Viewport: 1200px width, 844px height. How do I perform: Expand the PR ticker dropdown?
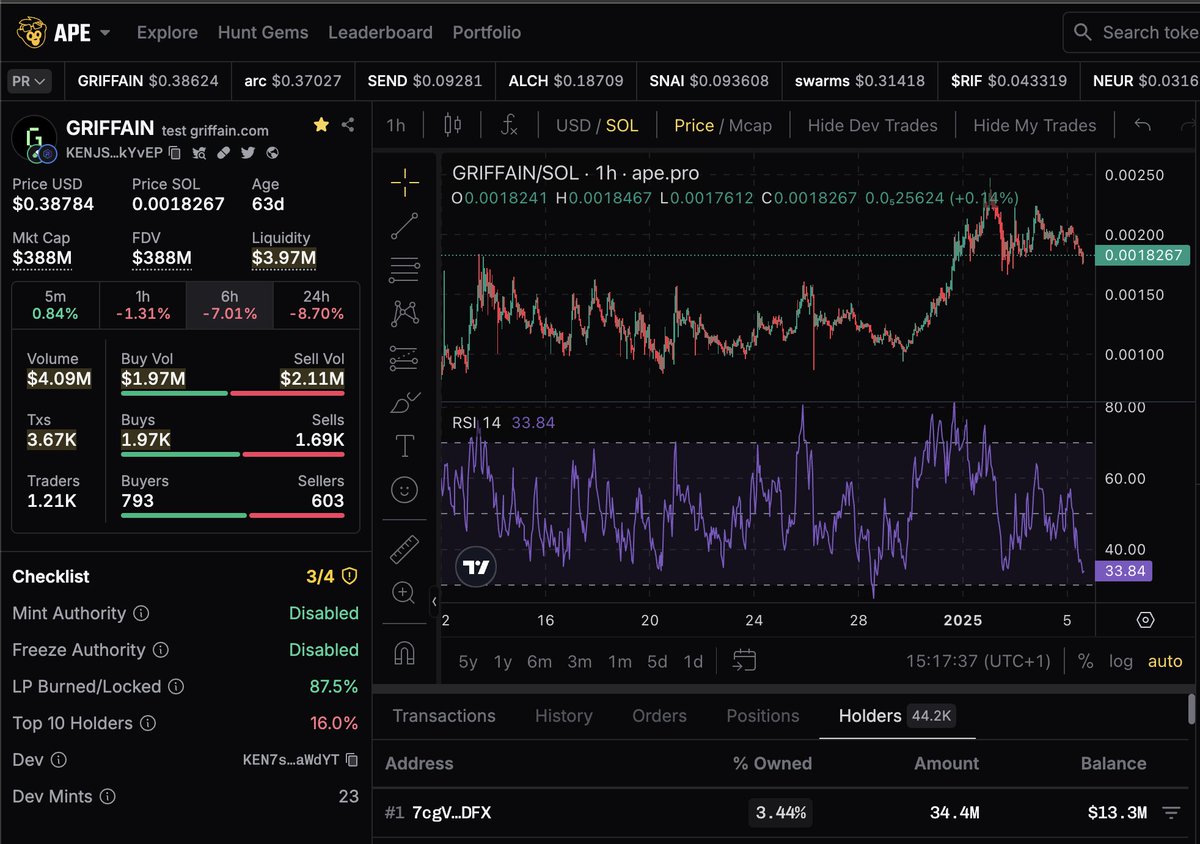[29, 81]
